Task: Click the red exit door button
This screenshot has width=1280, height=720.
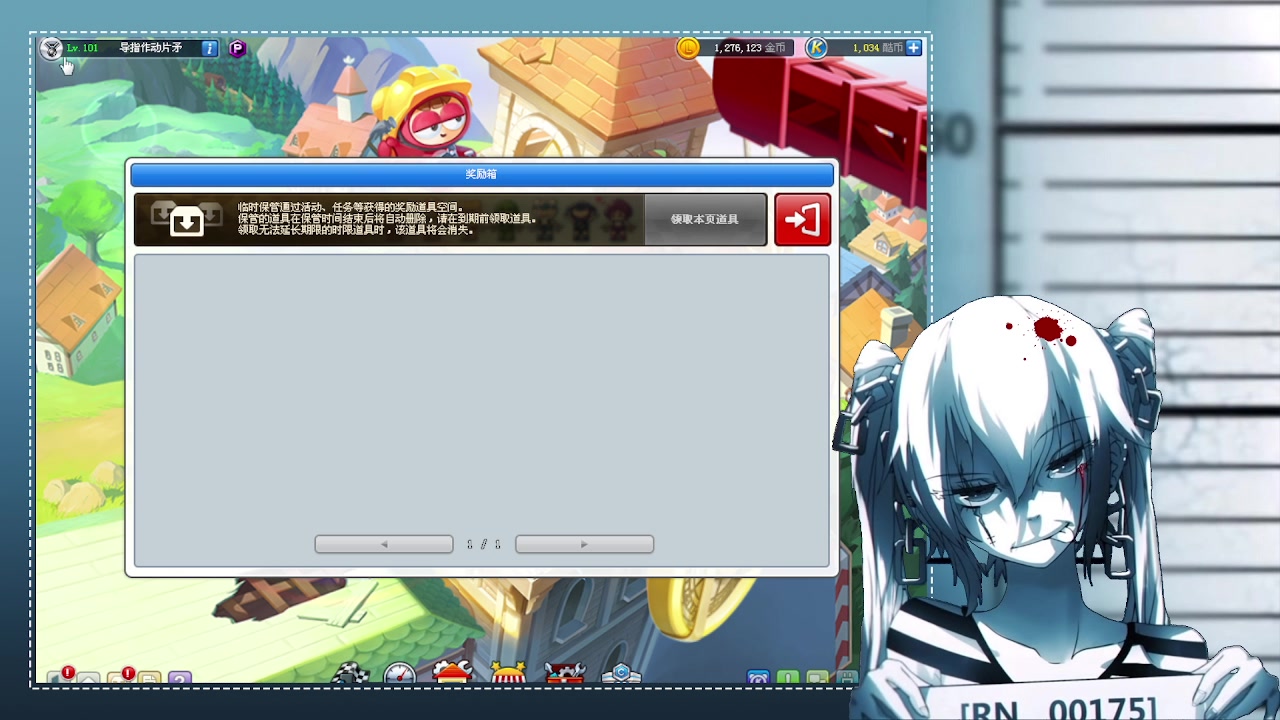Action: point(802,219)
